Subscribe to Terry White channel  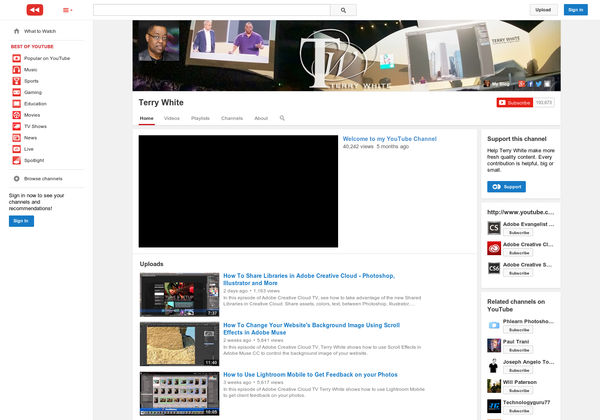tap(515, 102)
